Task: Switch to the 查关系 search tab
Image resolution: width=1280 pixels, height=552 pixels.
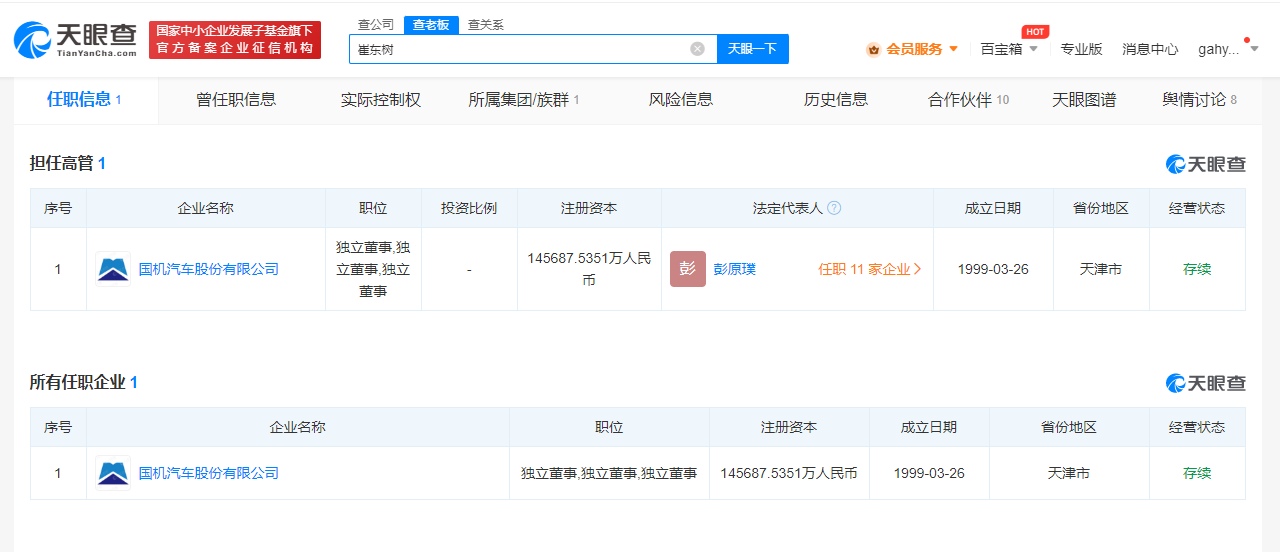Action: [486, 25]
